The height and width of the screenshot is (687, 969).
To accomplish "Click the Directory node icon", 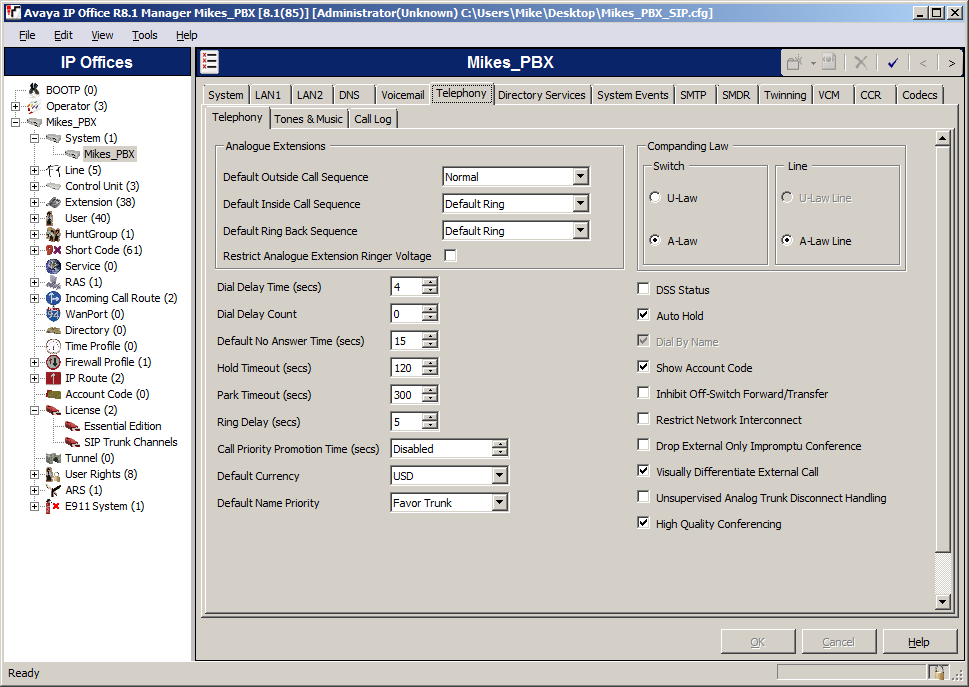I will (53, 331).
